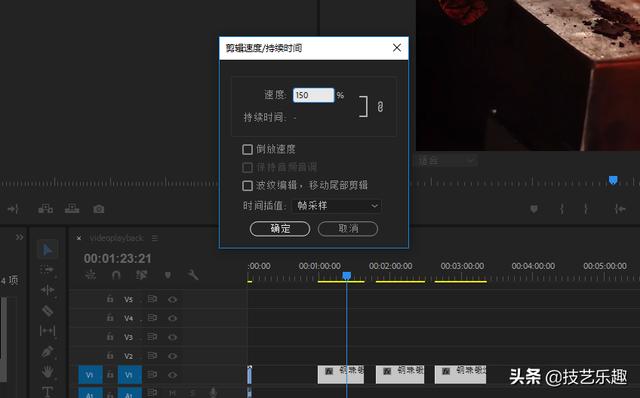Toggle sync lock on track V2

click(152, 356)
